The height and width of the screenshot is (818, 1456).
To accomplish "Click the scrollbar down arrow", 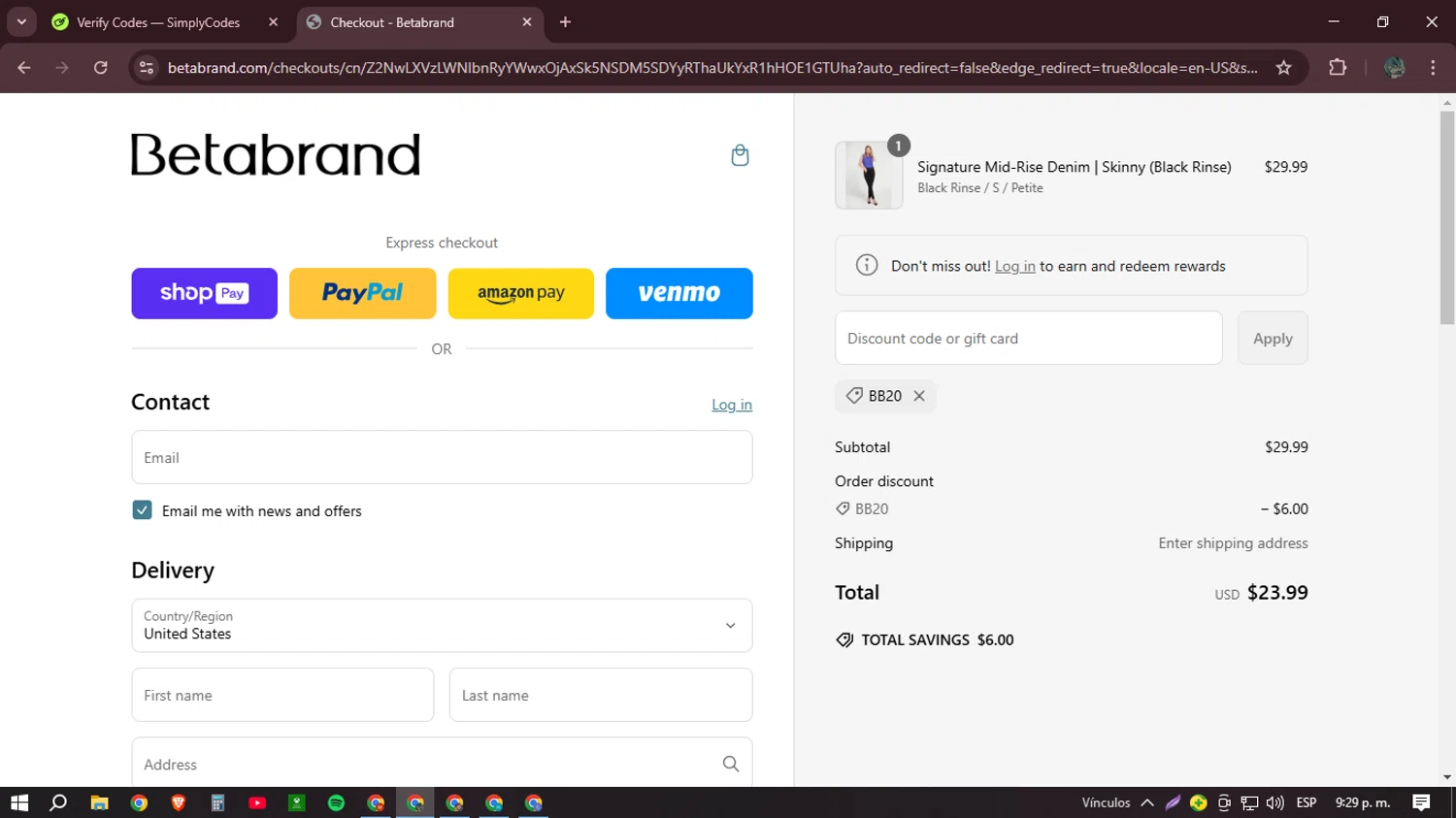I will 1447,777.
